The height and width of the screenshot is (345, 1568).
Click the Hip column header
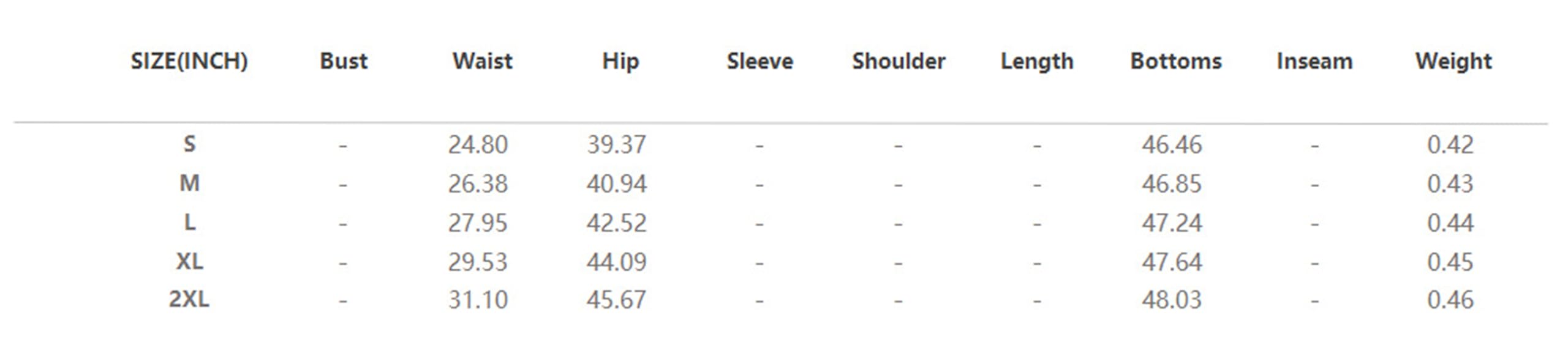coord(620,61)
